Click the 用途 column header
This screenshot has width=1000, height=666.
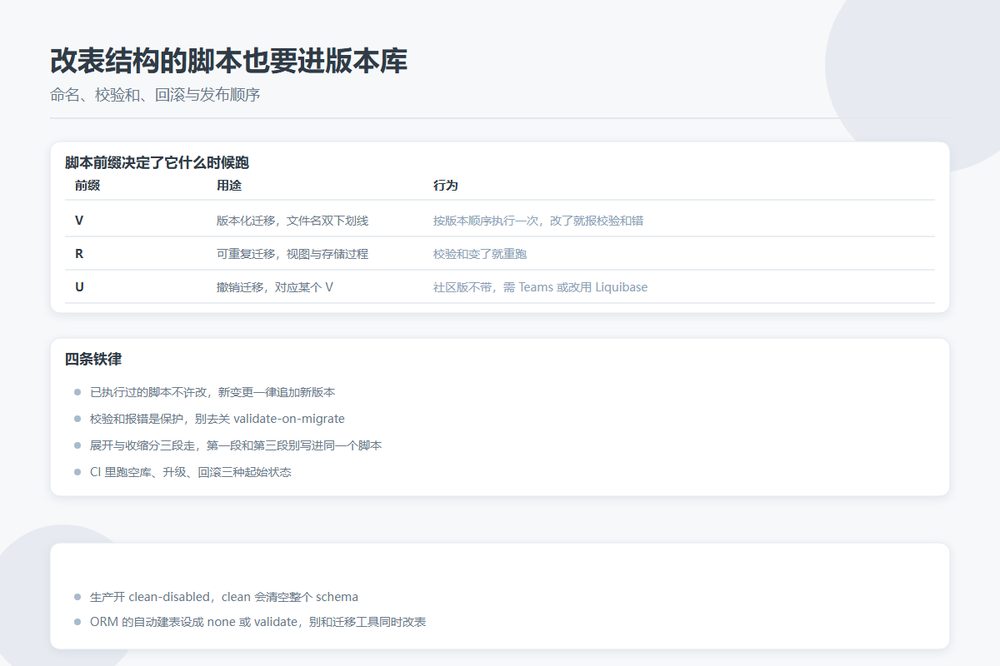click(229, 186)
